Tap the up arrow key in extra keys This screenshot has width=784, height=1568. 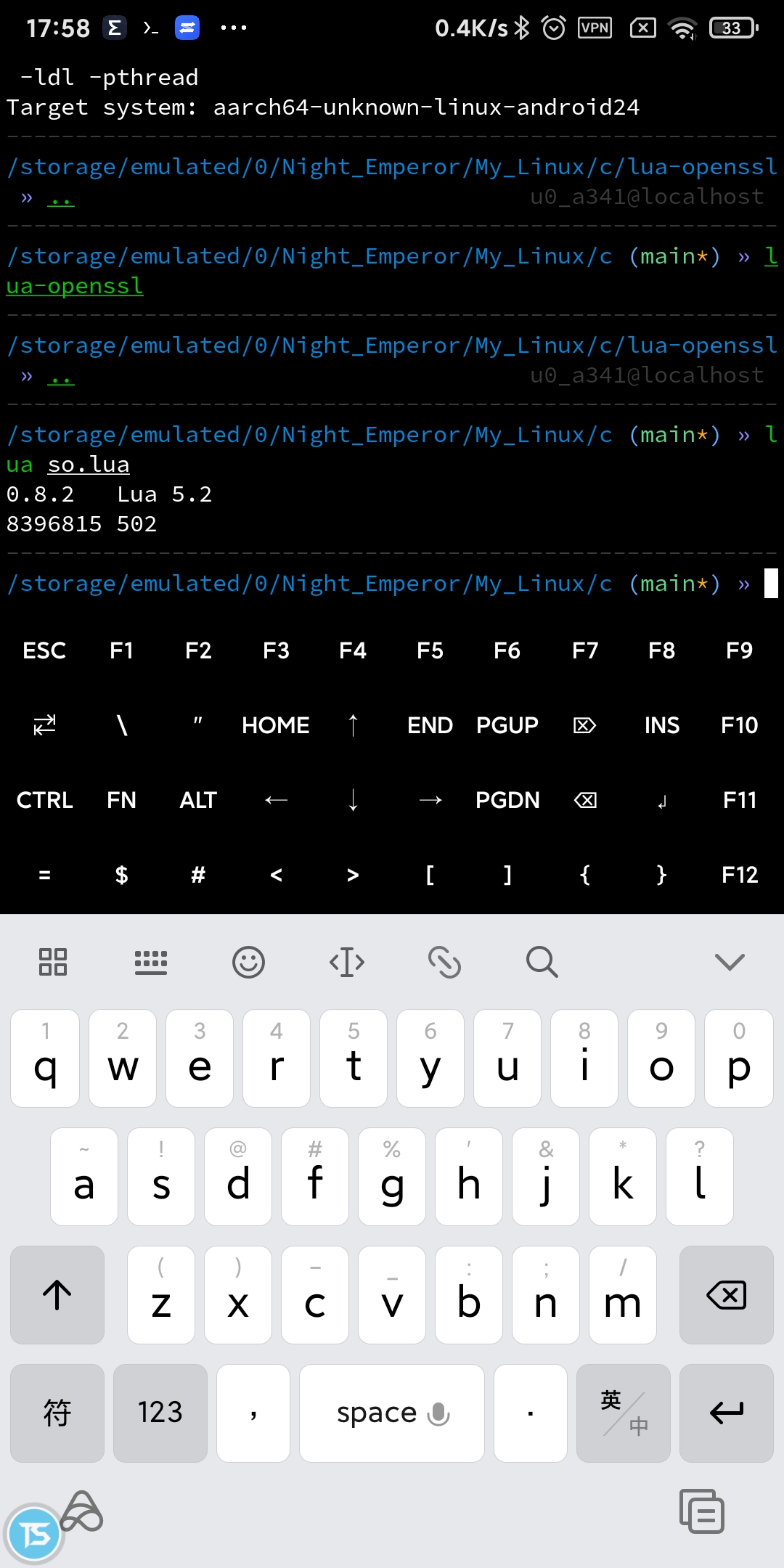pos(353,725)
